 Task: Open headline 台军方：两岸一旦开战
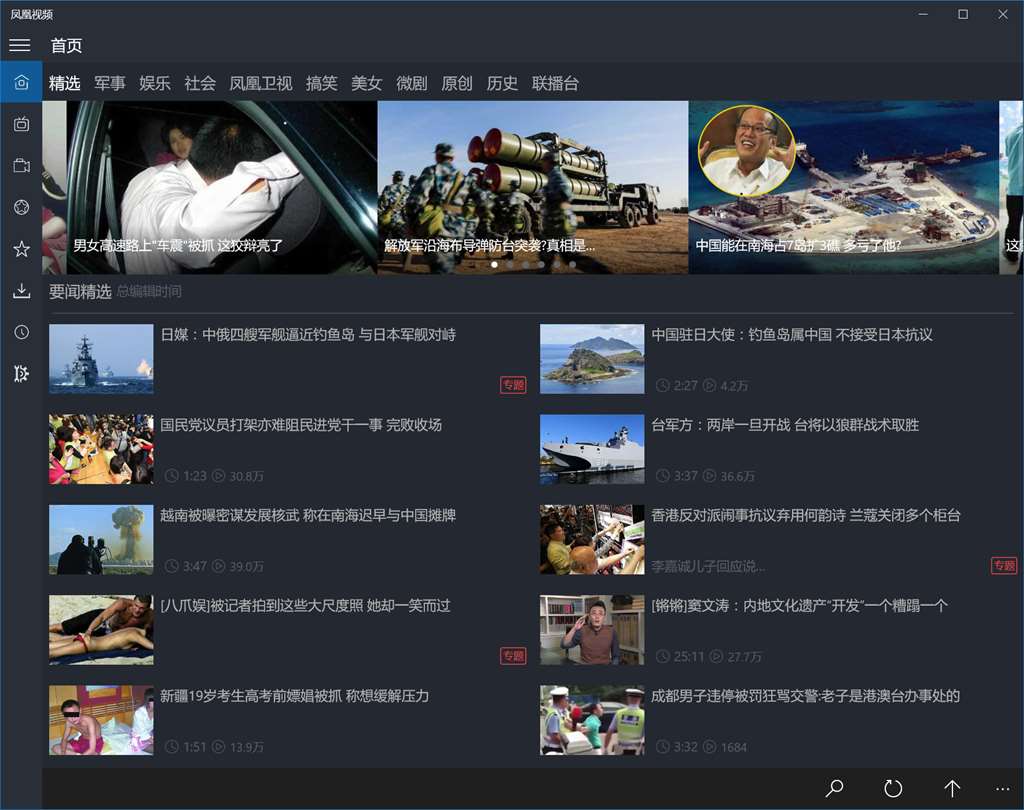click(x=785, y=425)
